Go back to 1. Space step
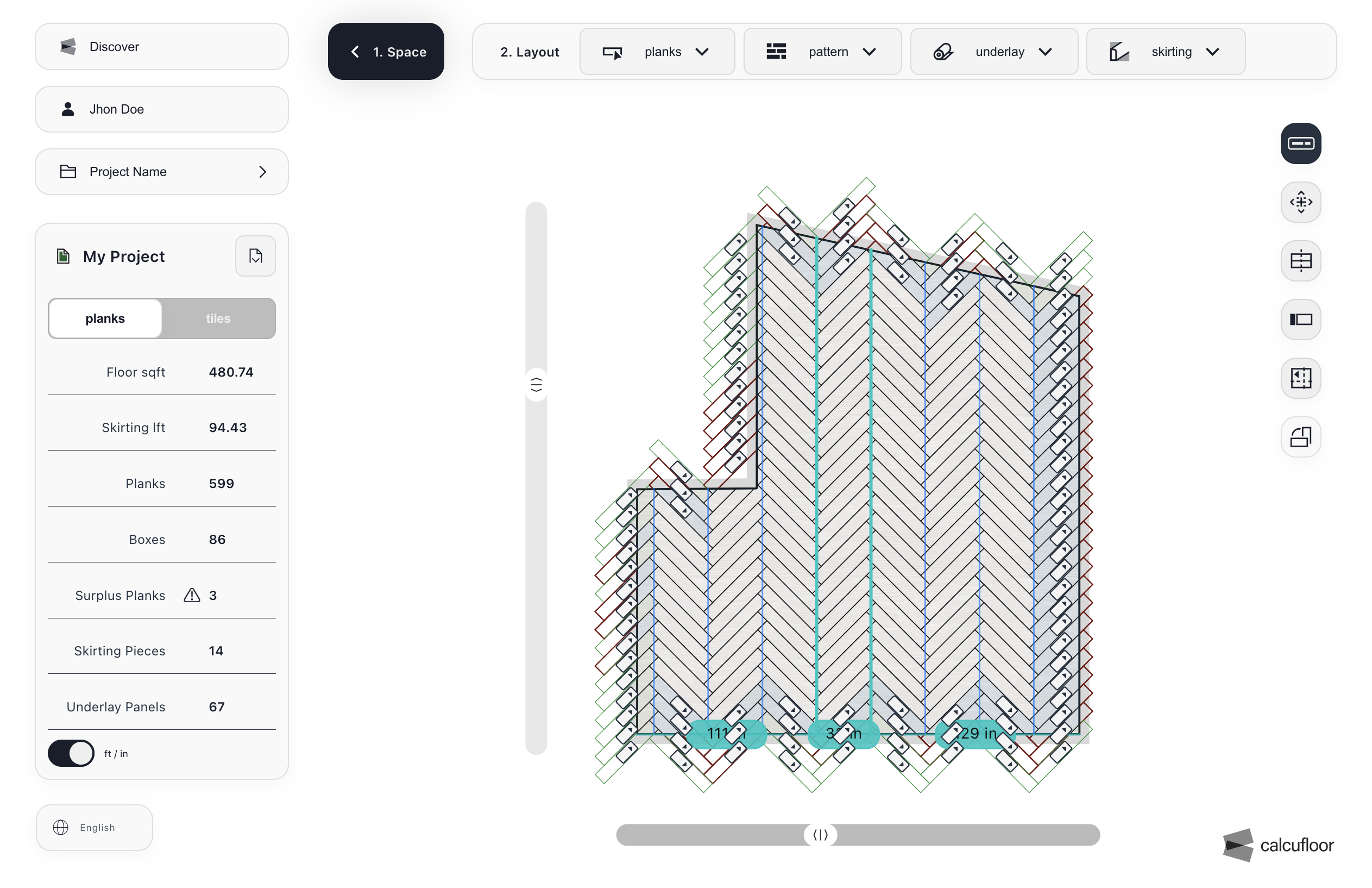1372x888 pixels. click(386, 52)
